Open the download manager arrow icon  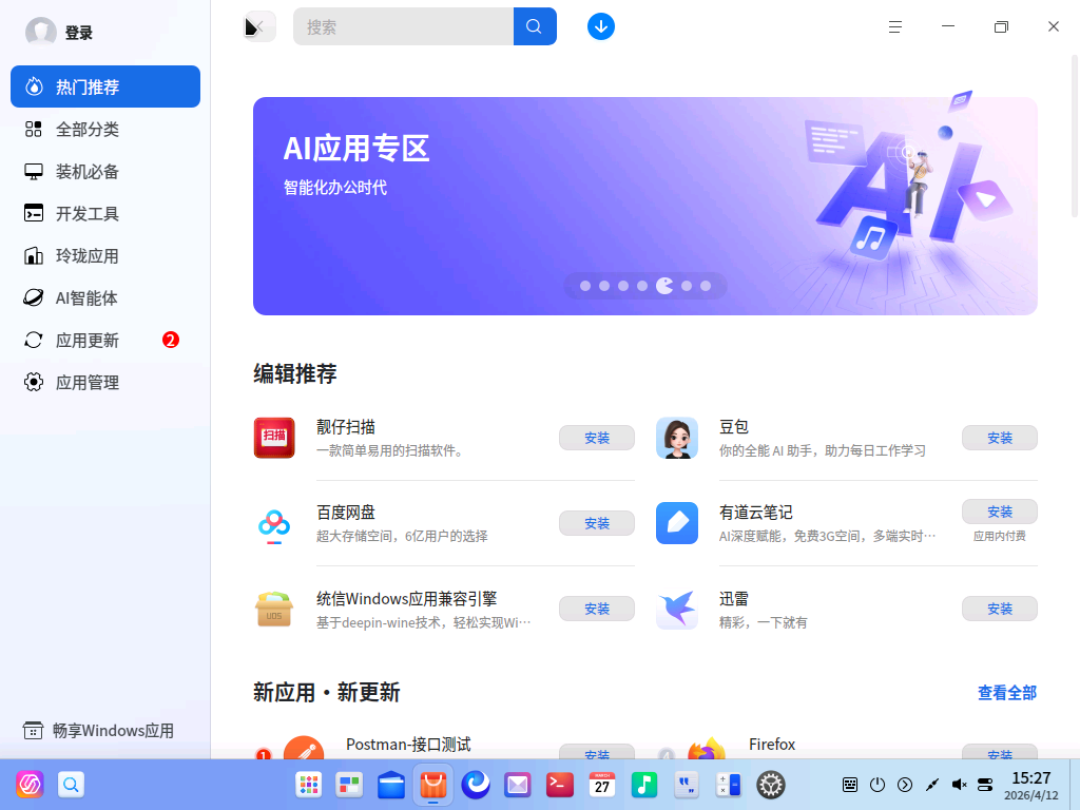[601, 27]
